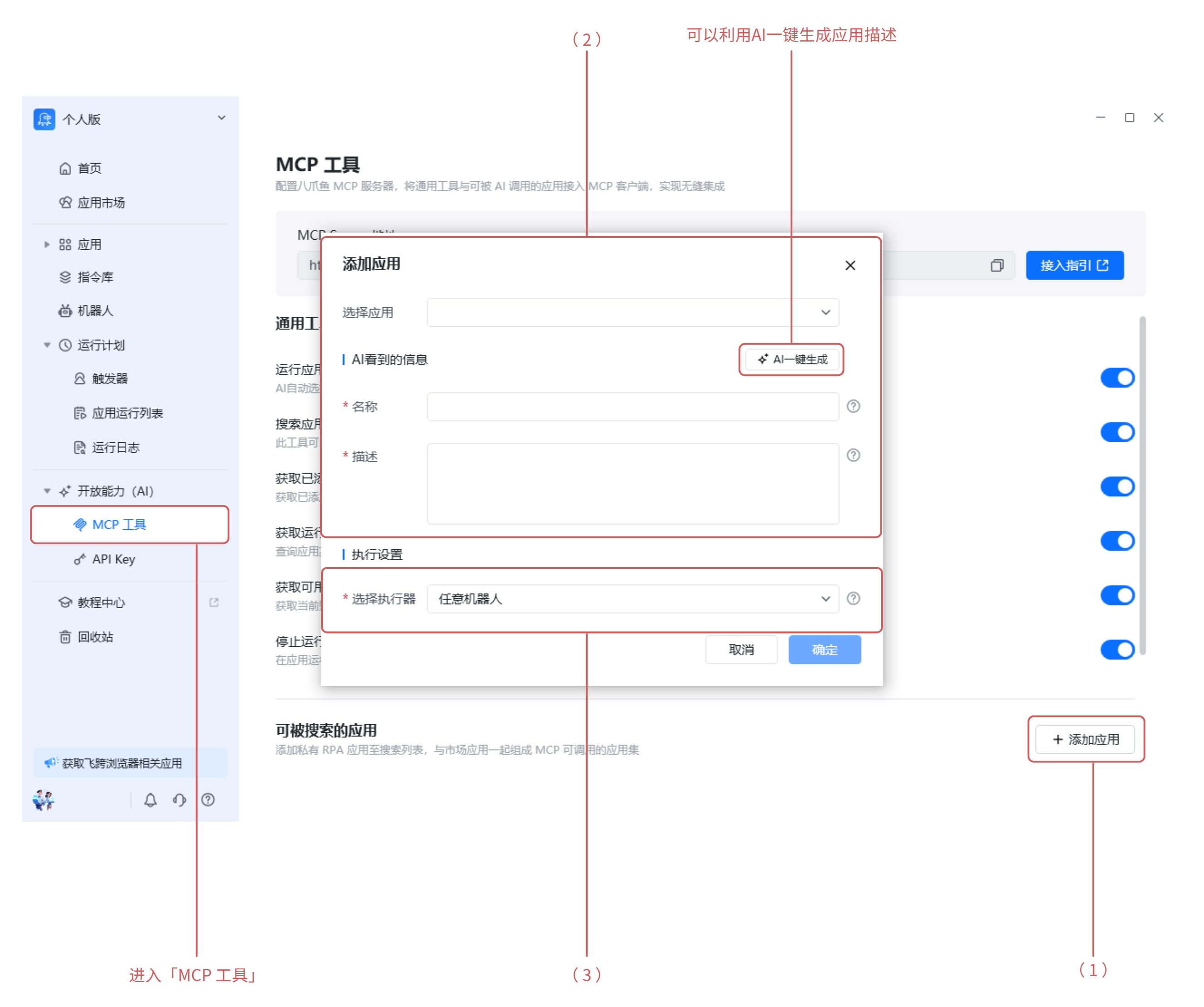Open the 选择应用 dropdown

coord(634,313)
